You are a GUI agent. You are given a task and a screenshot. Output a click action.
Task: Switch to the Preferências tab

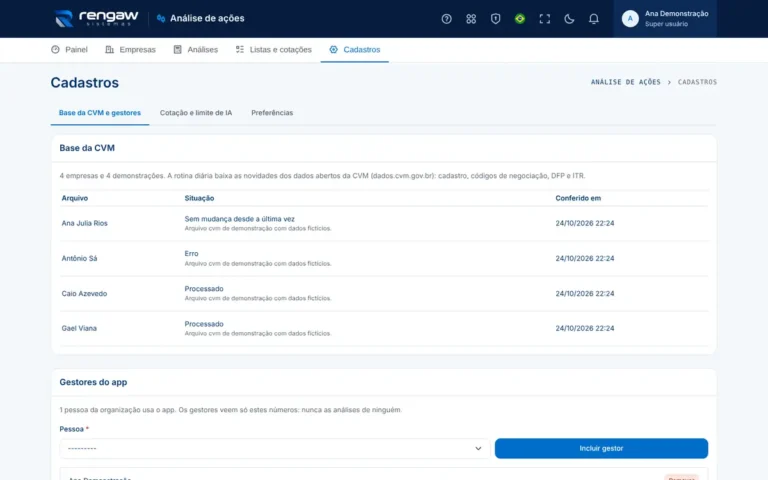(x=272, y=113)
